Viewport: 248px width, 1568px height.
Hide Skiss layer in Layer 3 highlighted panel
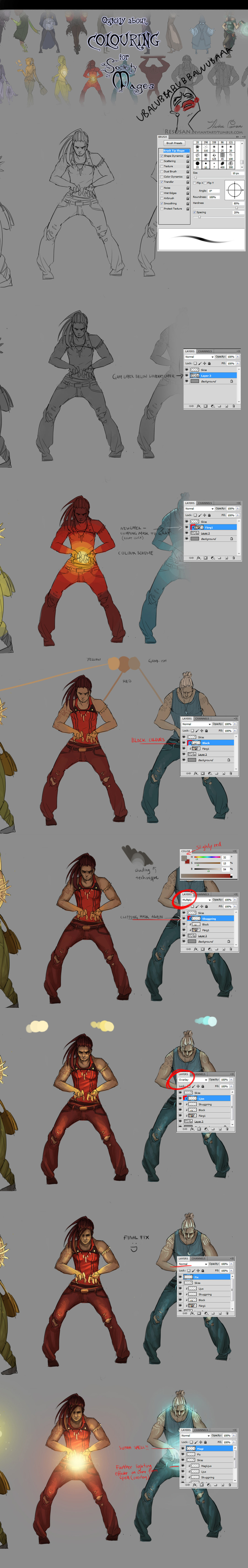click(187, 370)
